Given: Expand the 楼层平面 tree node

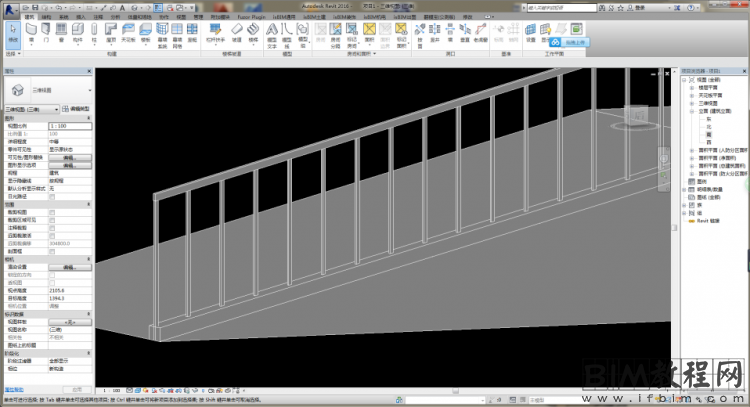Looking at the screenshot, I should point(692,88).
